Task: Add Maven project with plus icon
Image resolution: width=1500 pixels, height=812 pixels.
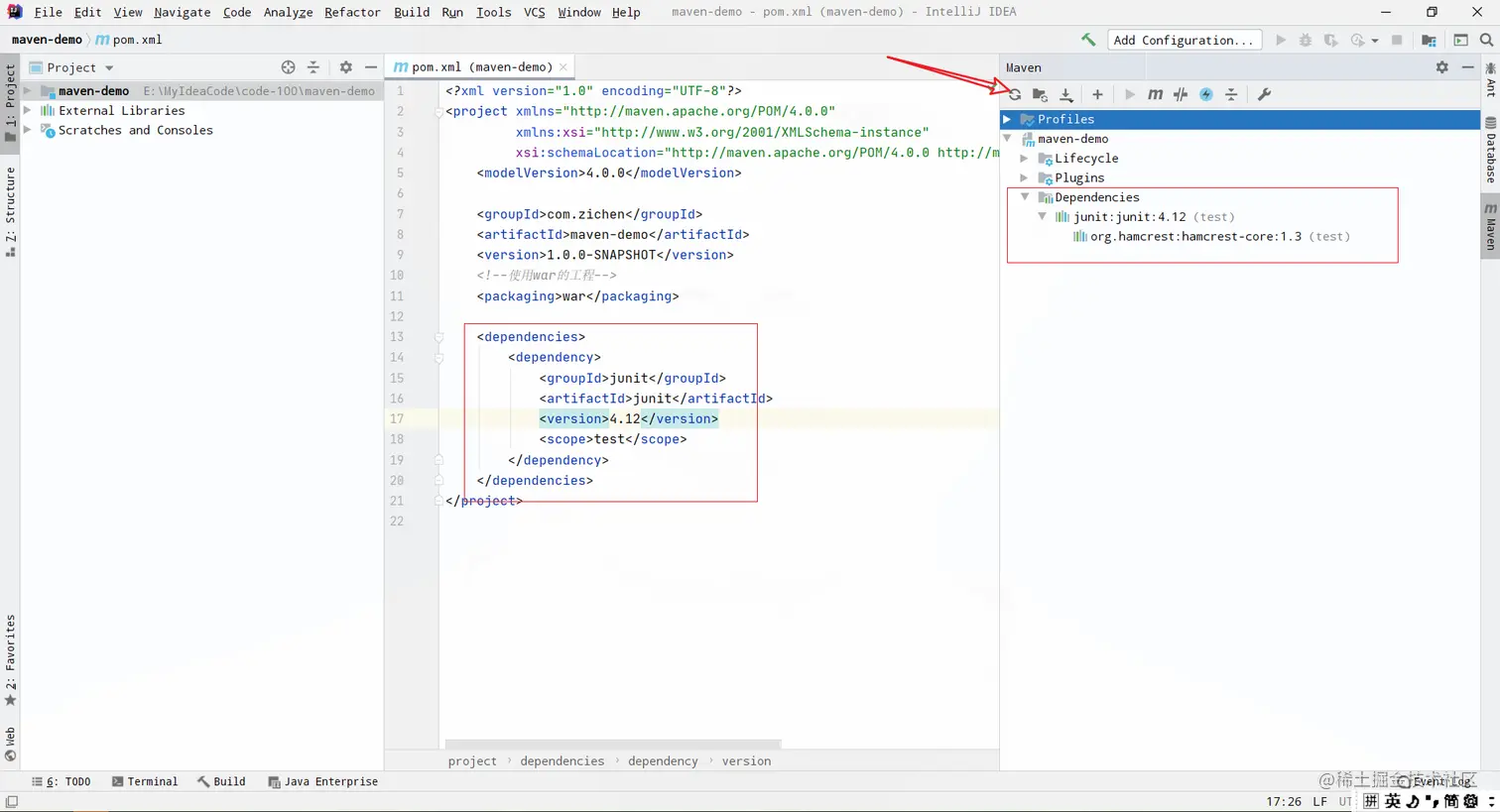Action: [x=1097, y=94]
